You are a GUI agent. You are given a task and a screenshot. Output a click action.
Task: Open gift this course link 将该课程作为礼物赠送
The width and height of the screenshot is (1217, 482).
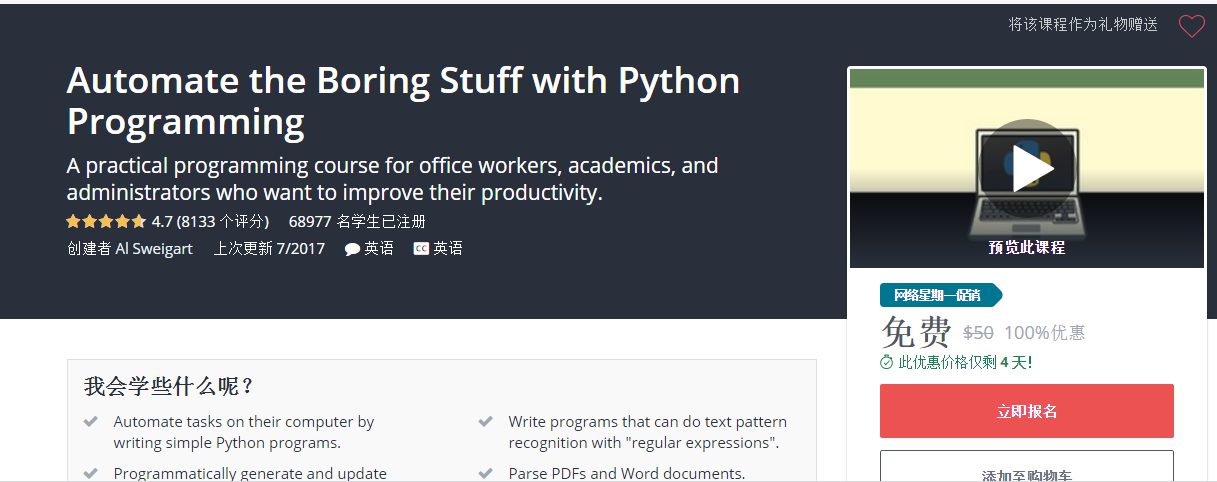point(1083,25)
